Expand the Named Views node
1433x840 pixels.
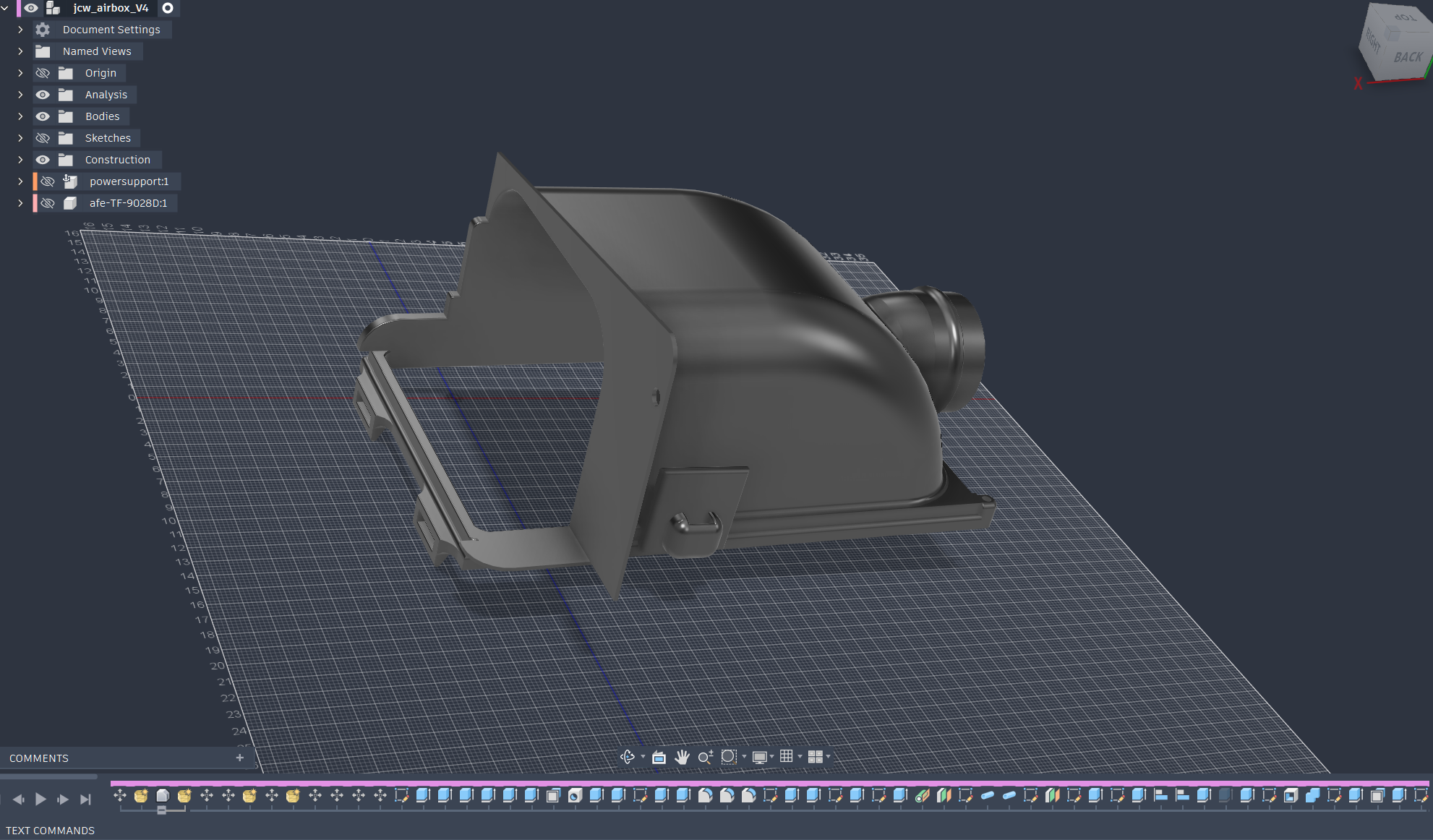tap(20, 51)
